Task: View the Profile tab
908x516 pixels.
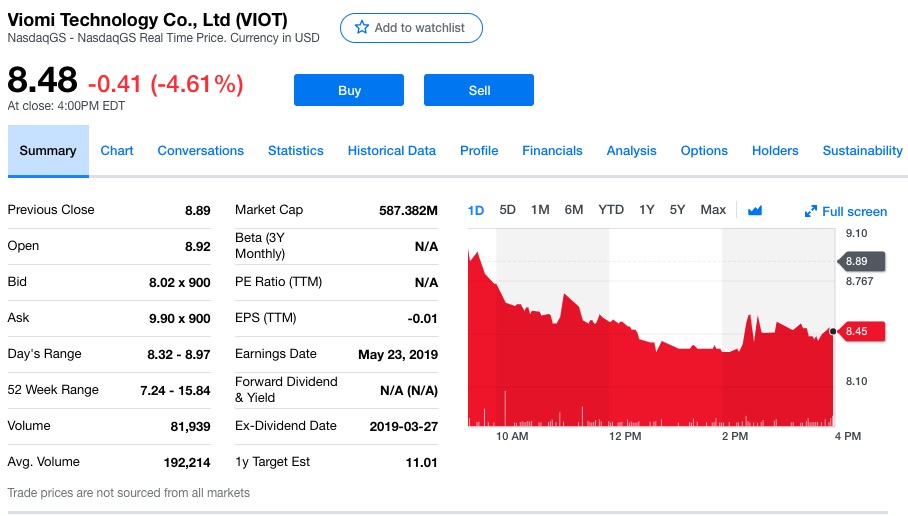Action: (479, 151)
